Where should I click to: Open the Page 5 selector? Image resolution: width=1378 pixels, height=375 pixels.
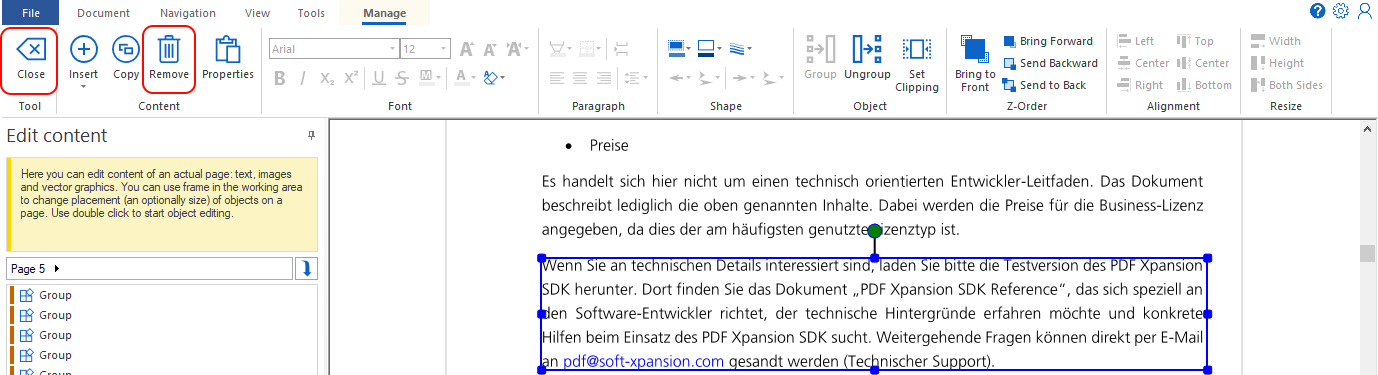[149, 269]
